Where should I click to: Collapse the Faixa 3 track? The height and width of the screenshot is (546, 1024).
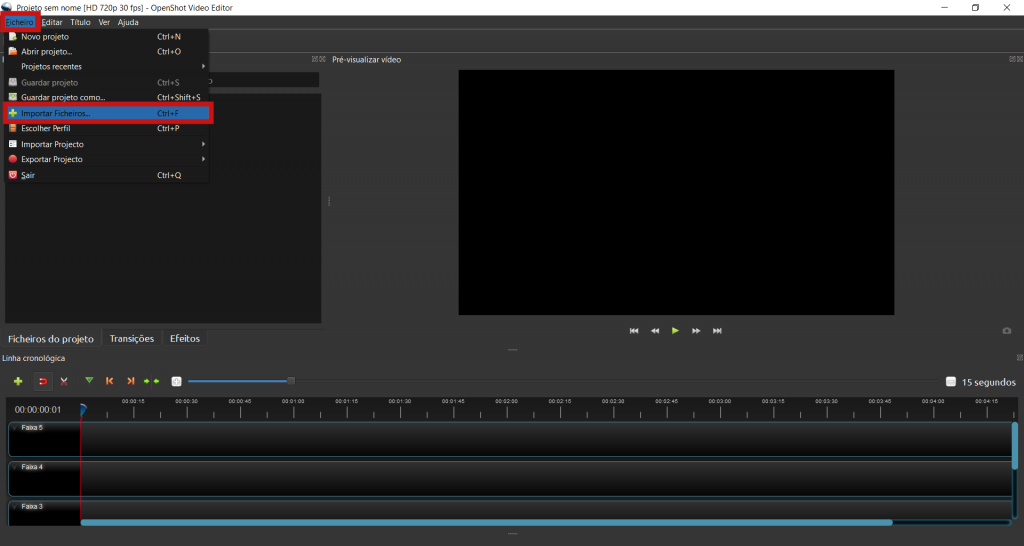pos(15,506)
